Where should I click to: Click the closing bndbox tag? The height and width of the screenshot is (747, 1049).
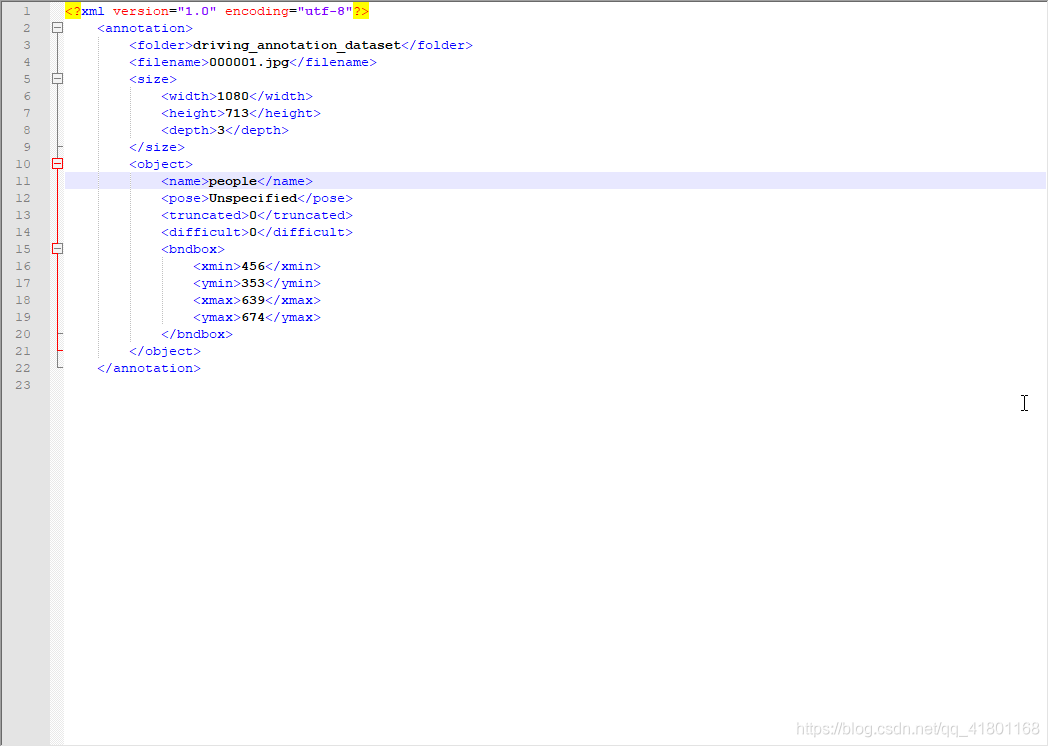click(197, 334)
